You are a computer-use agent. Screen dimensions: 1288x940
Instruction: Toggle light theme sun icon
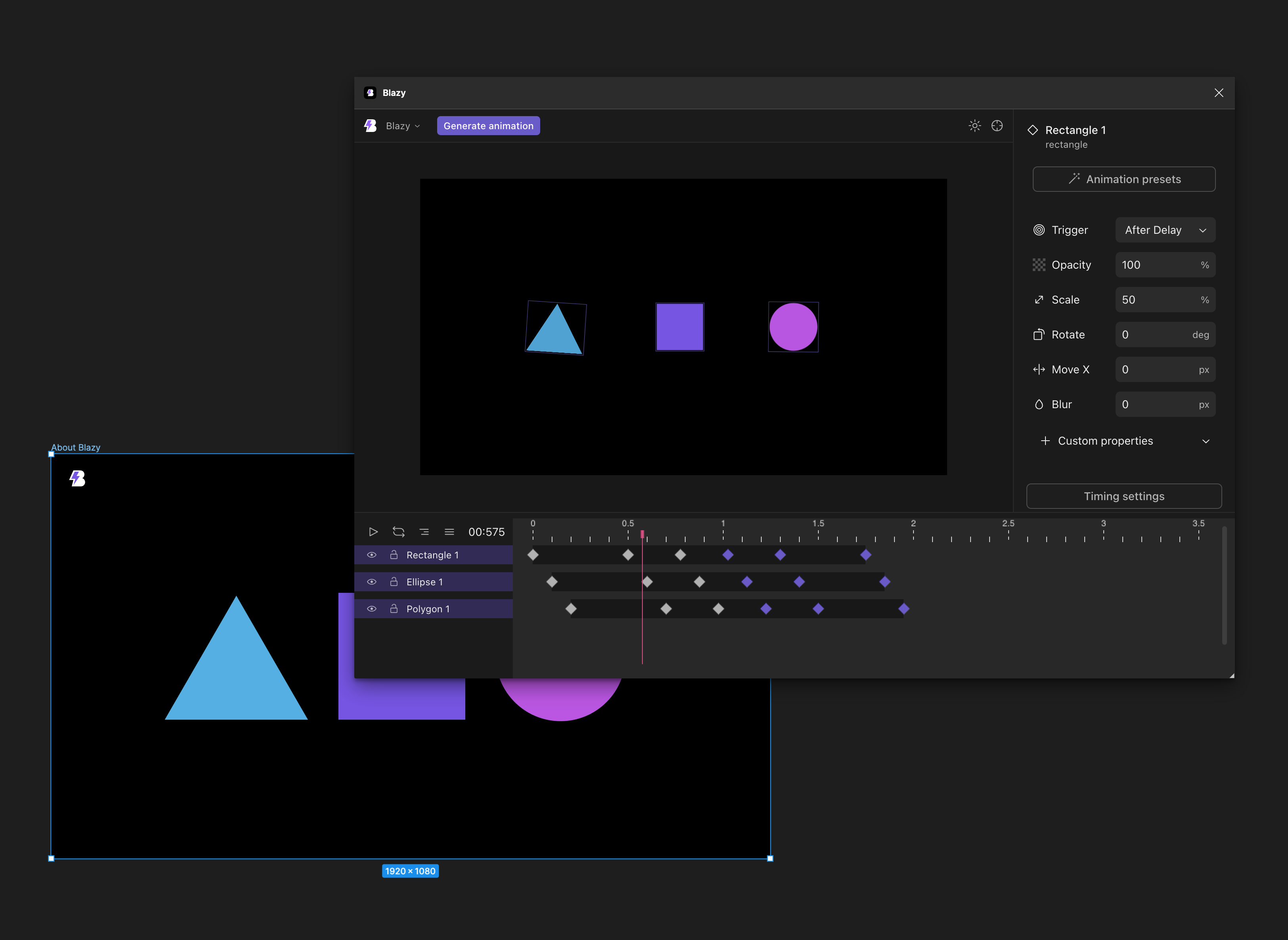click(975, 126)
